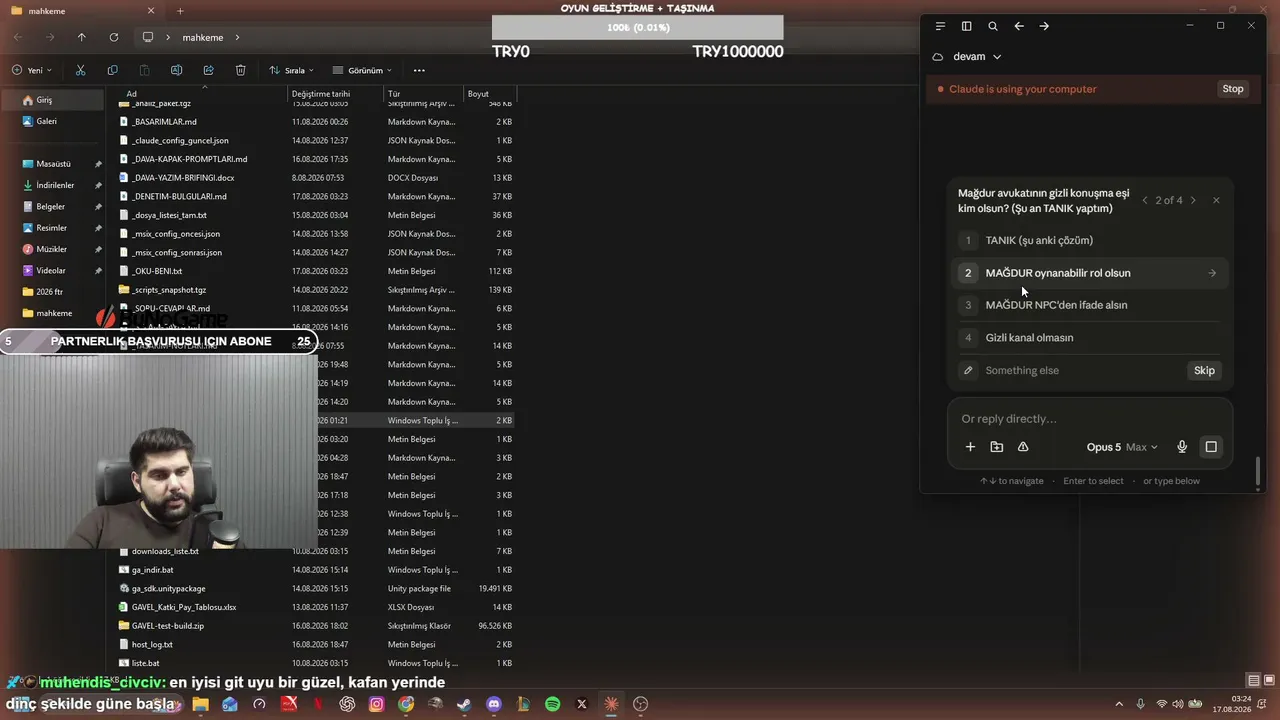Focus the Or reply directly input

point(1090,419)
